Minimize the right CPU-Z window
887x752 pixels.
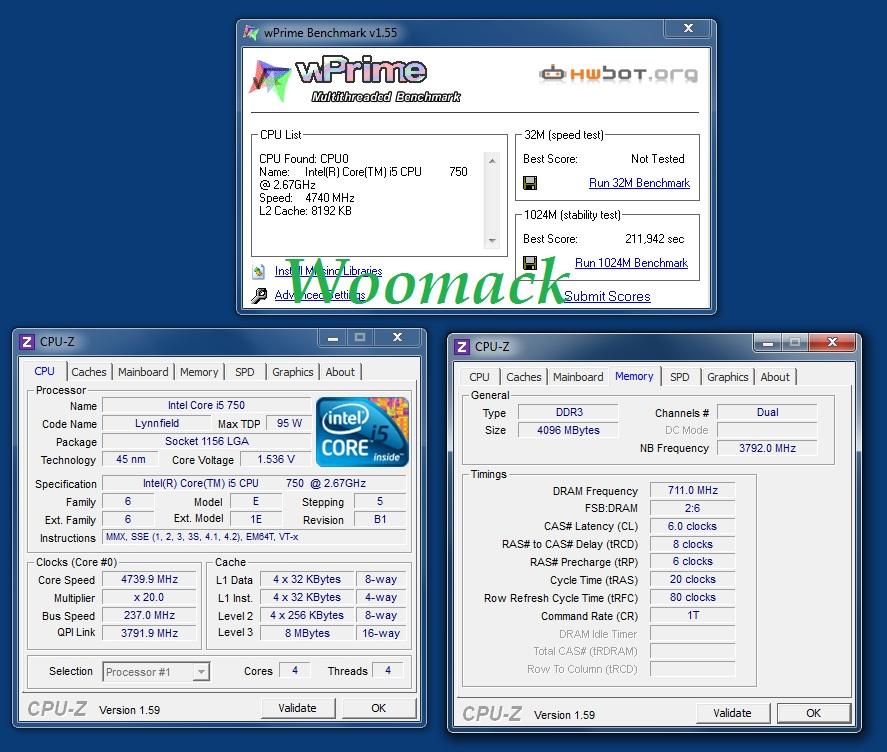[768, 343]
